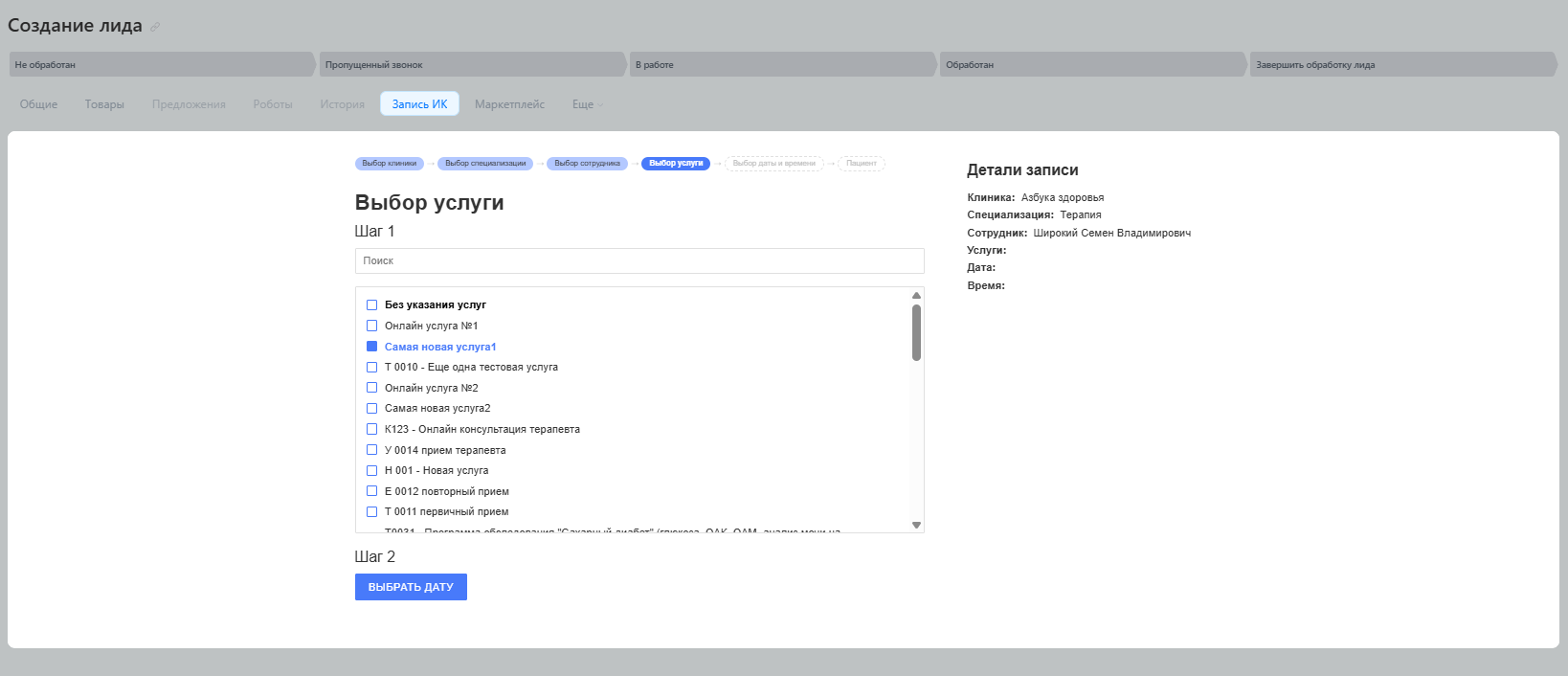The height and width of the screenshot is (676, 1568).
Task: Check 'К123 - Онлайн консультация терапевта' checkbox
Action: tap(371, 429)
